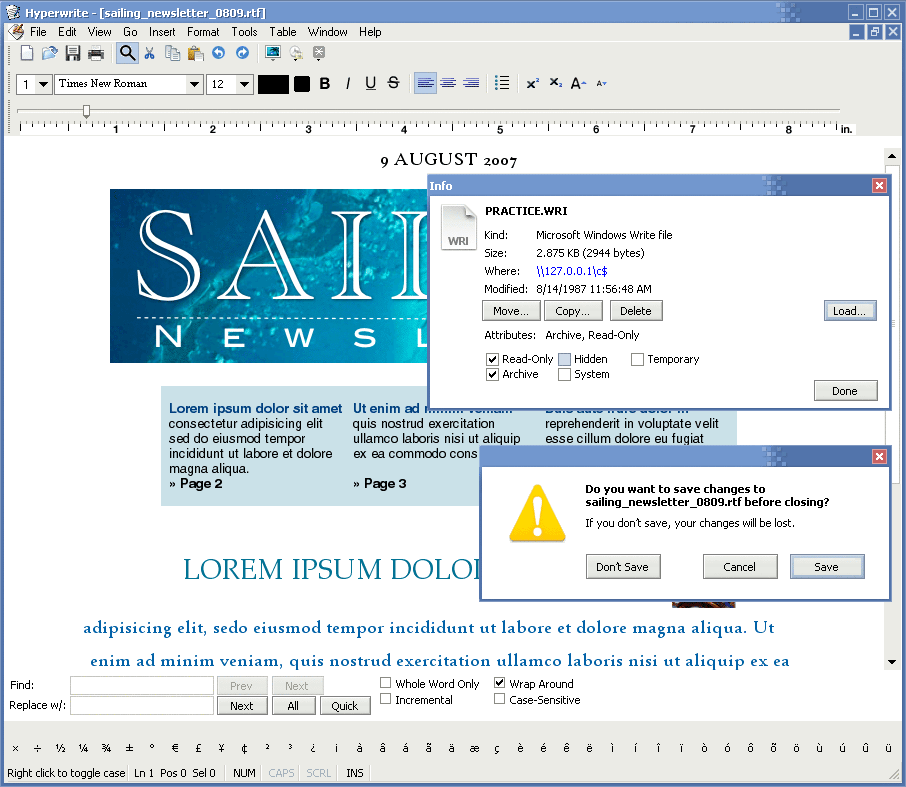Open the Format menu
906x787 pixels.
coord(203,32)
